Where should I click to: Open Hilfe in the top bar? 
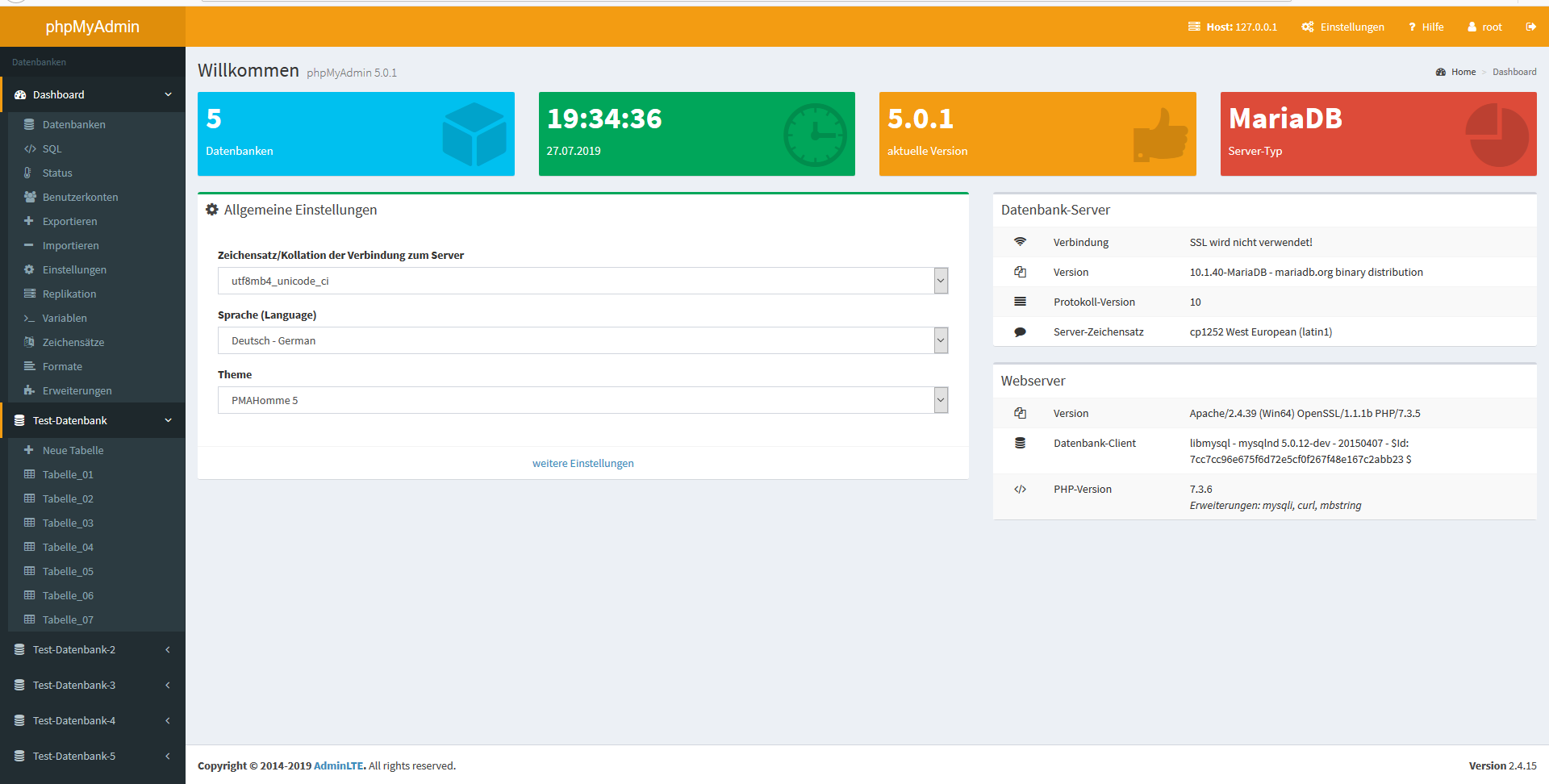[1426, 27]
